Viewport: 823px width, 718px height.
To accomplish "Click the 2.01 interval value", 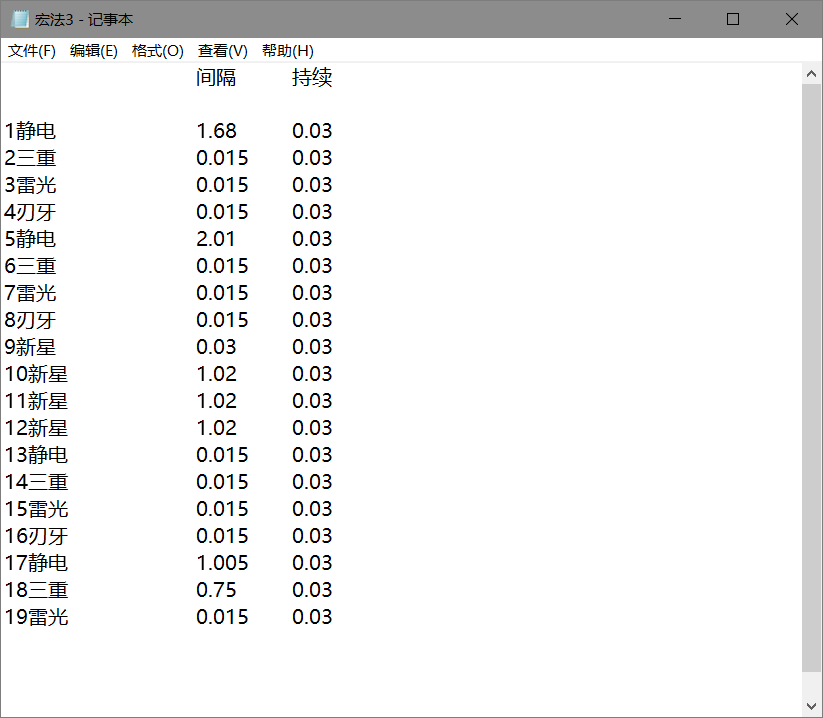I will point(215,239).
